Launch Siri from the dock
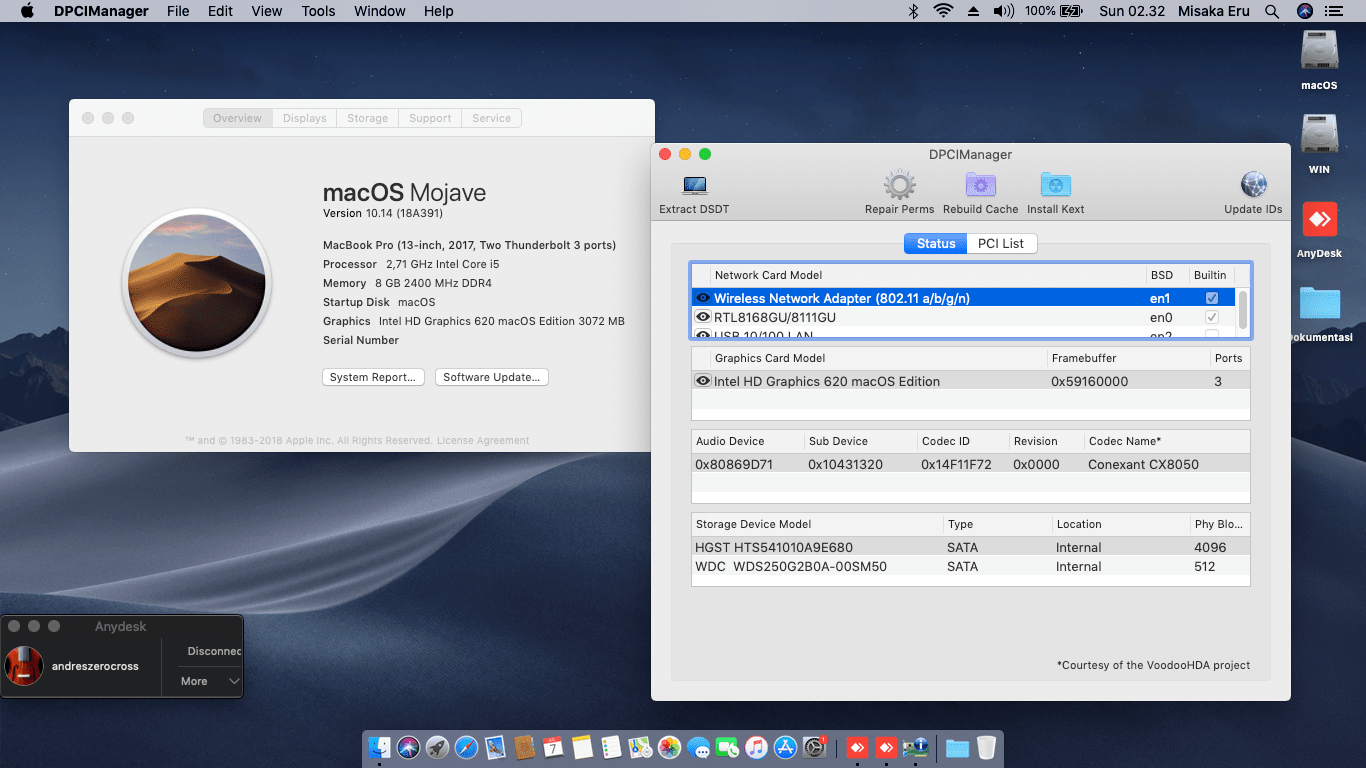This screenshot has height=768, width=1366. (x=408, y=747)
